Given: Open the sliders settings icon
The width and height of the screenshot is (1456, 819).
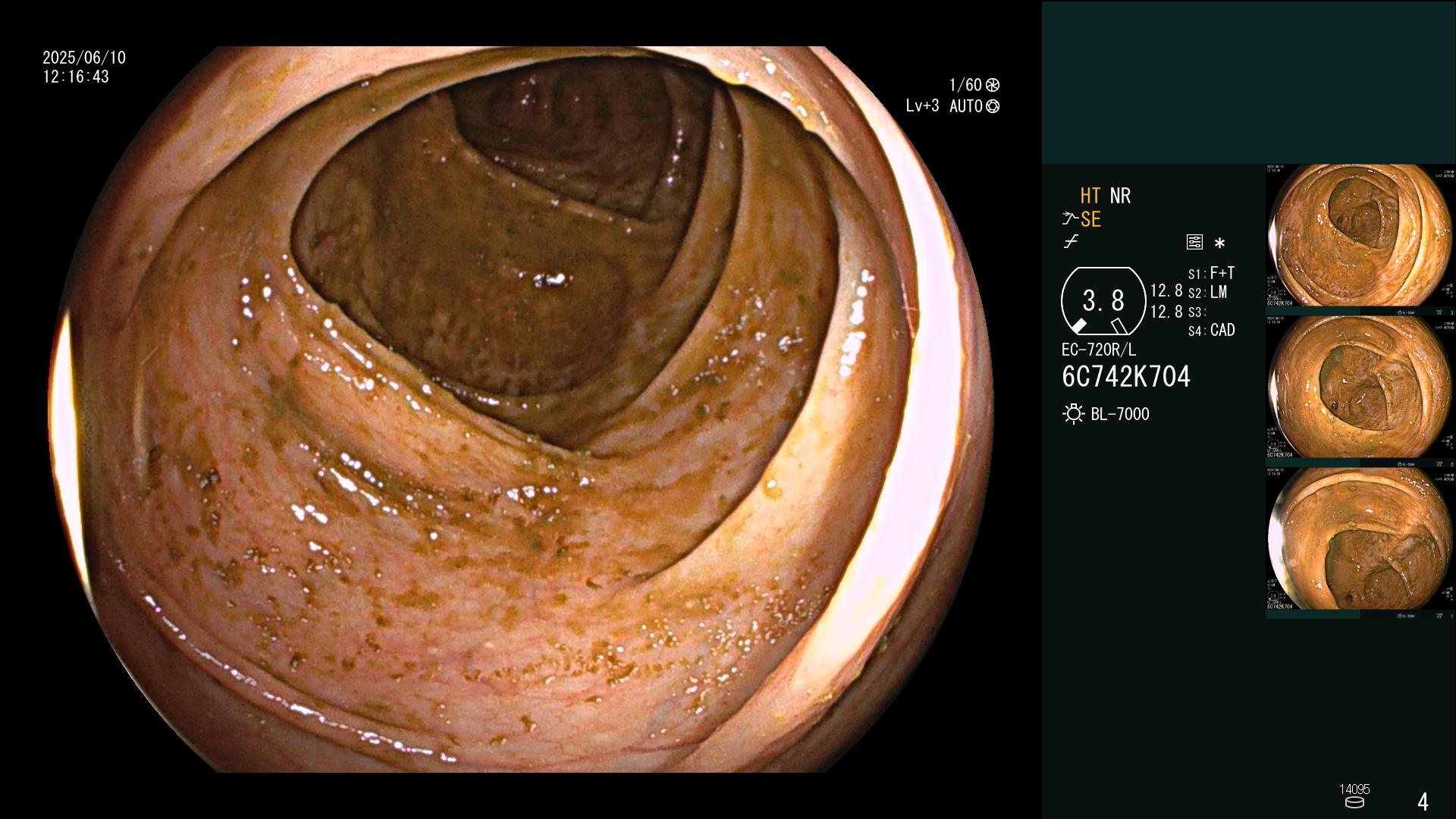Looking at the screenshot, I should pyautogui.click(x=1194, y=242).
